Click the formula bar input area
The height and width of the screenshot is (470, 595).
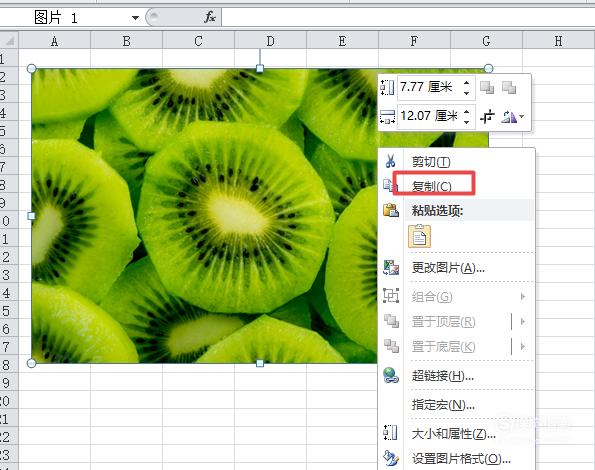point(408,17)
